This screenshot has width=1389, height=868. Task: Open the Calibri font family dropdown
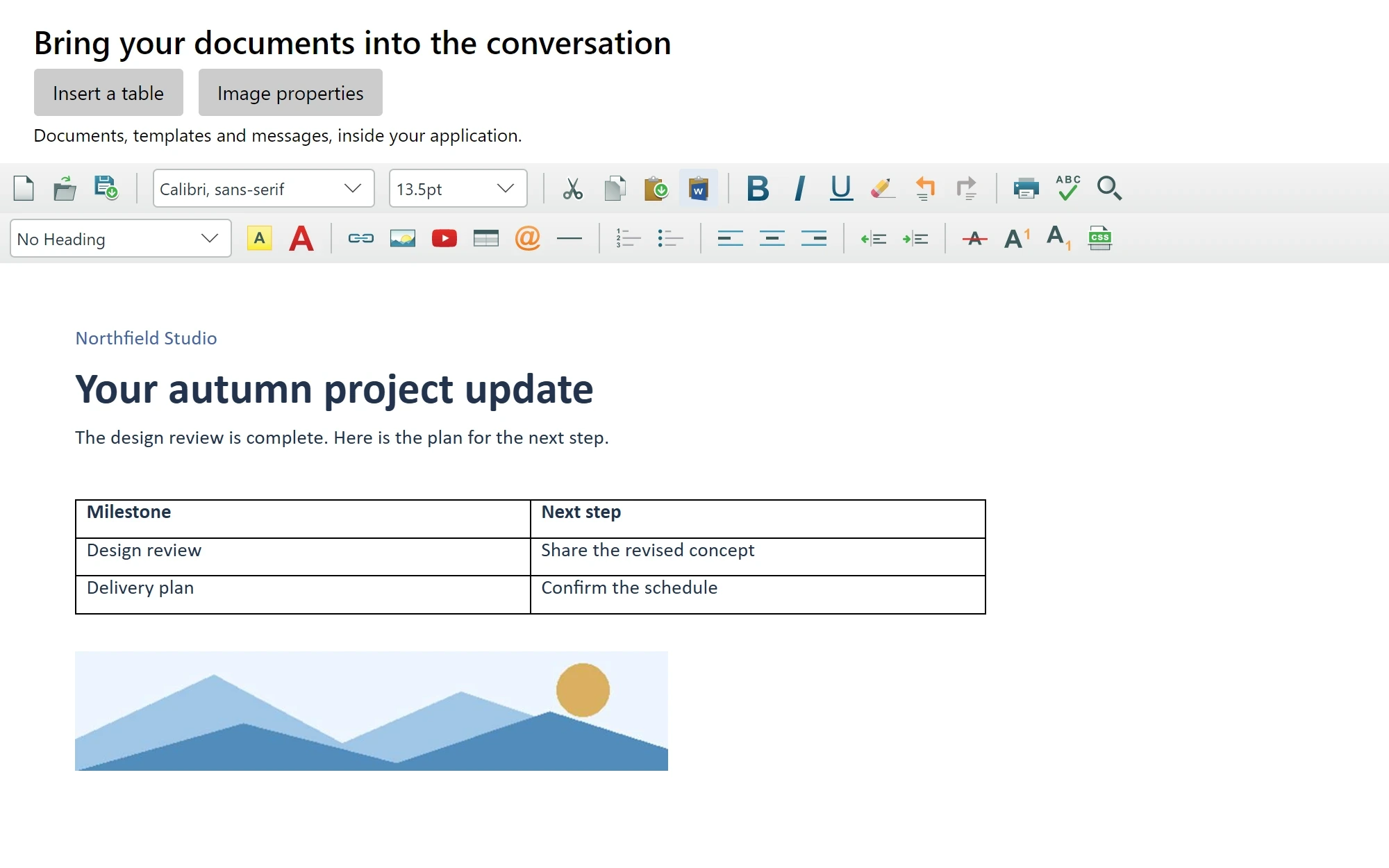coord(264,188)
